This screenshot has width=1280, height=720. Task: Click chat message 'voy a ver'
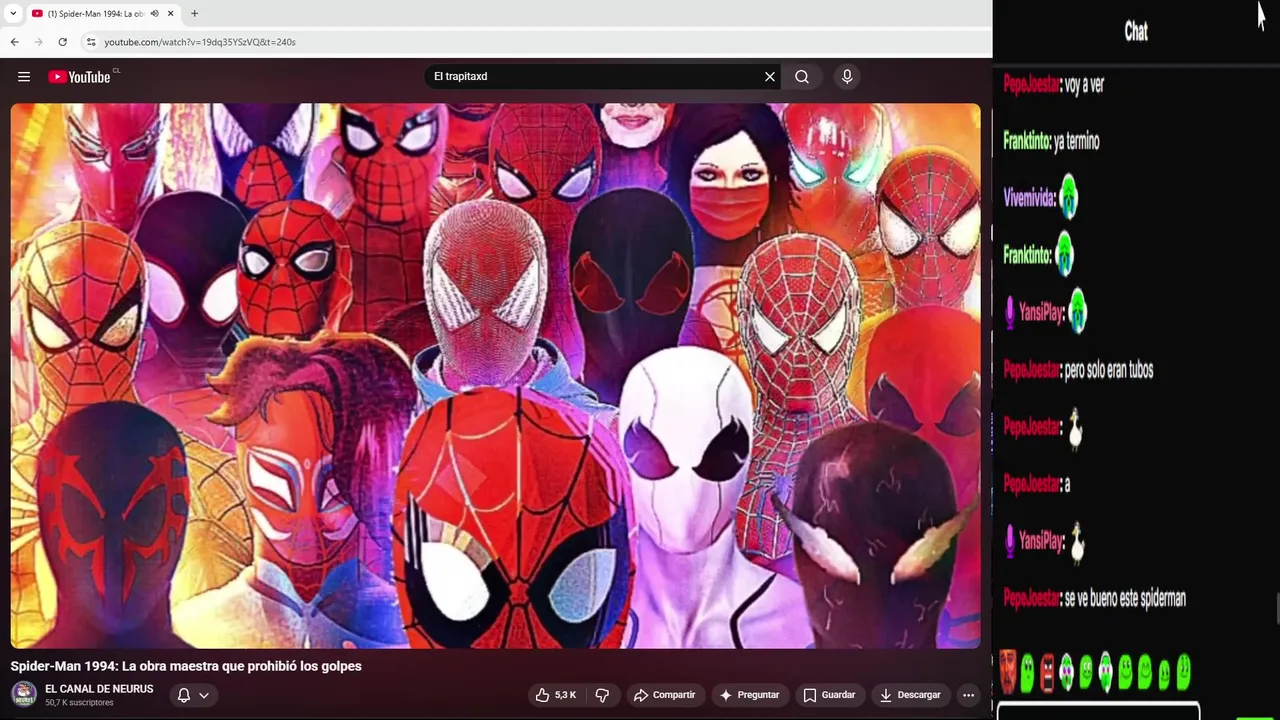1084,85
